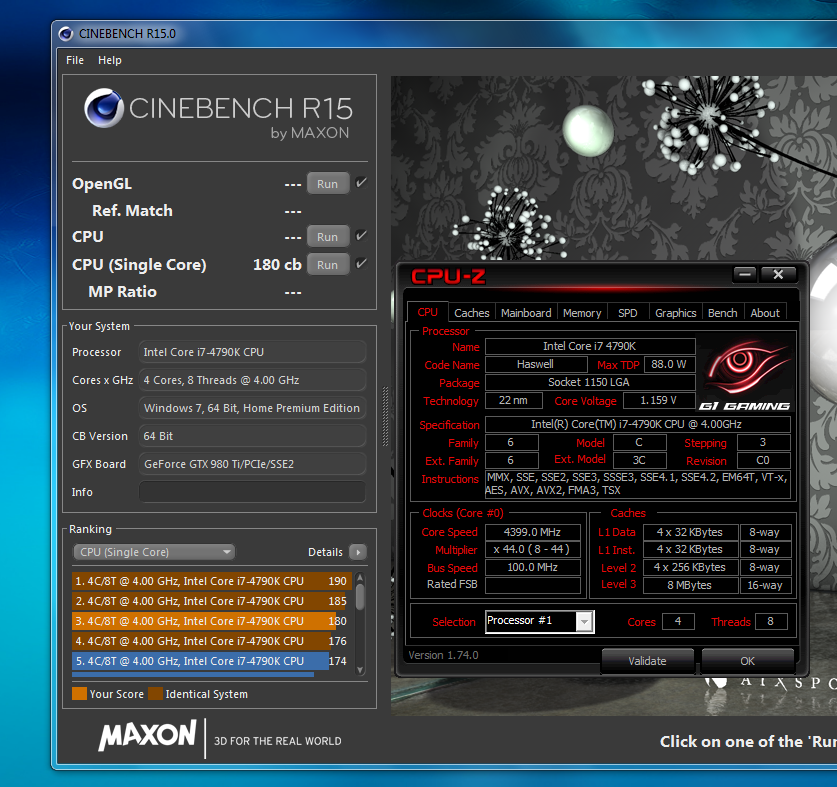Switch to the About tab in CPU-Z
Viewport: 837px width, 787px height.
765,313
